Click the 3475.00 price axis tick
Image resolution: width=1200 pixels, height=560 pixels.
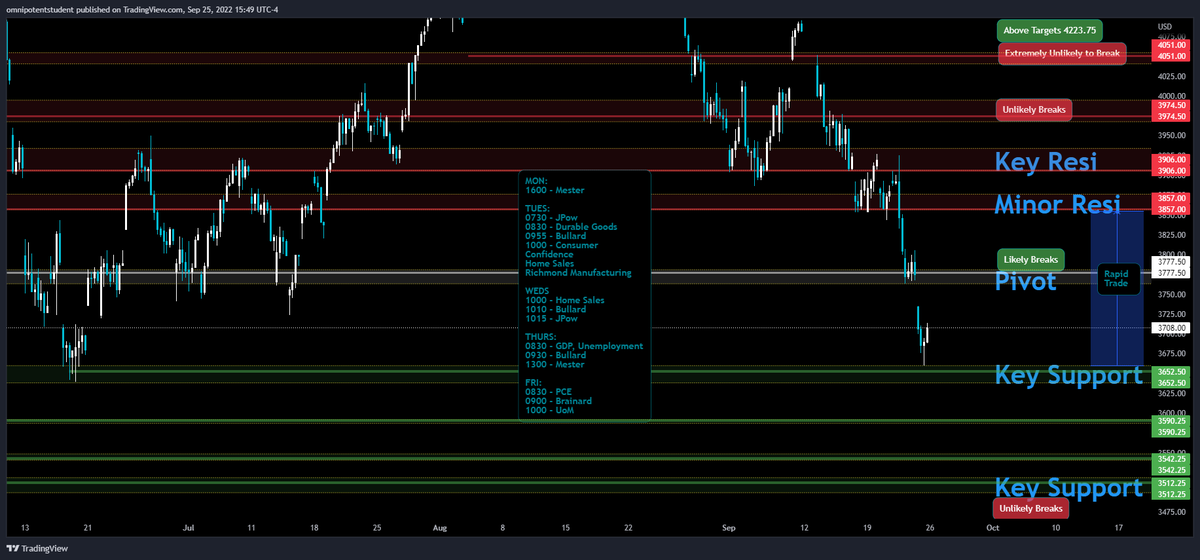pos(1171,511)
